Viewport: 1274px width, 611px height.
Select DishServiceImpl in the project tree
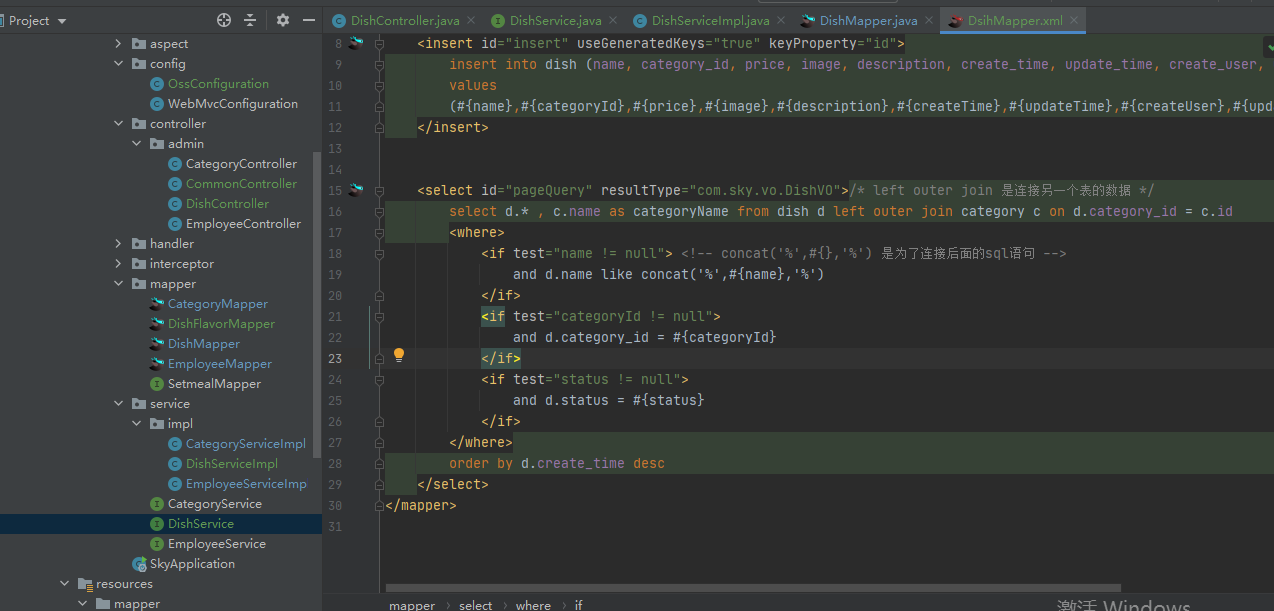click(232, 464)
